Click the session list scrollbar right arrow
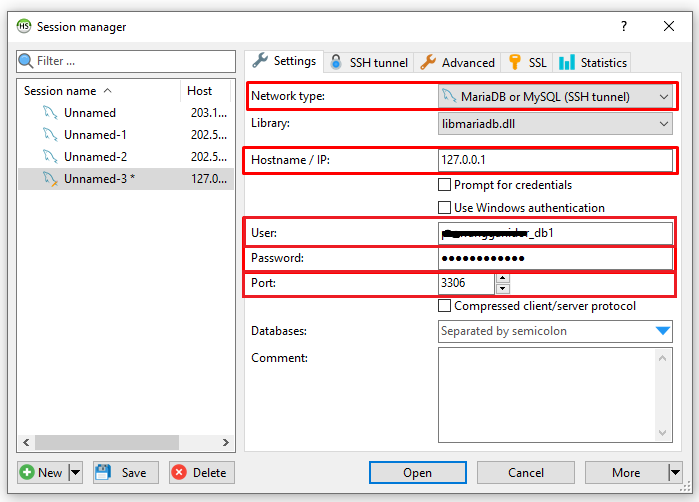699x502 pixels. point(226,442)
